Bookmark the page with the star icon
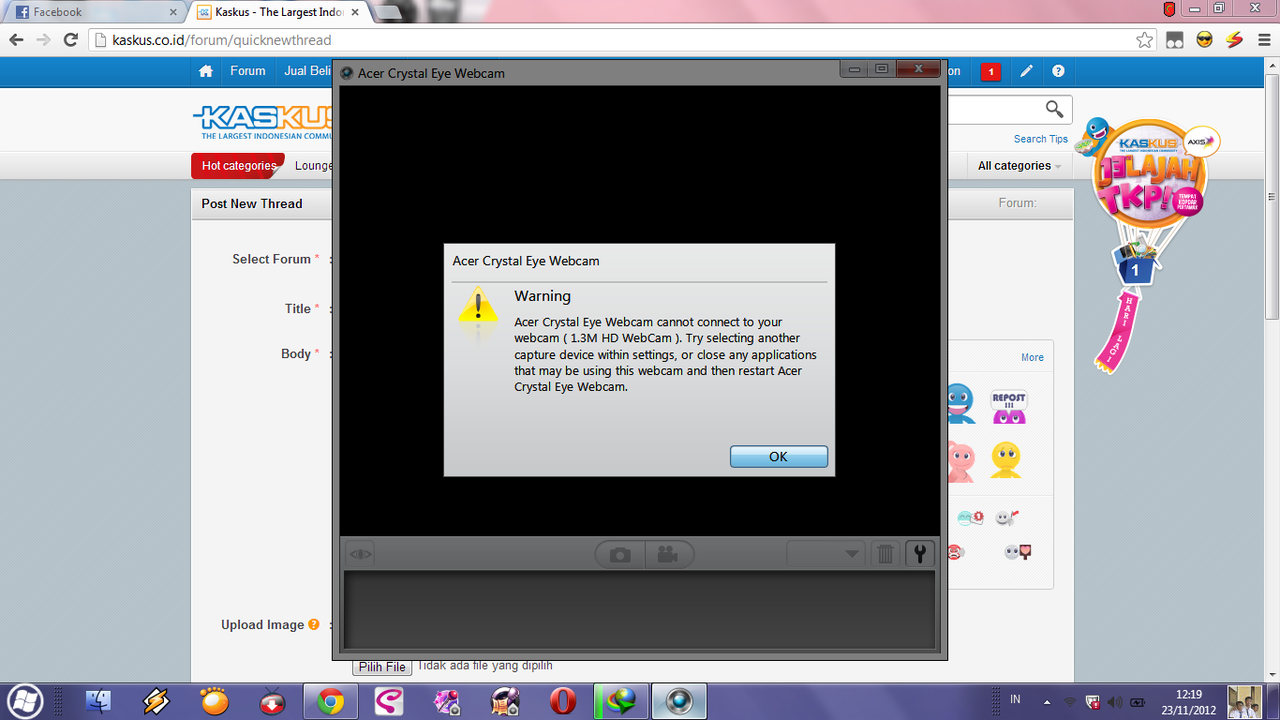 [x=1145, y=40]
